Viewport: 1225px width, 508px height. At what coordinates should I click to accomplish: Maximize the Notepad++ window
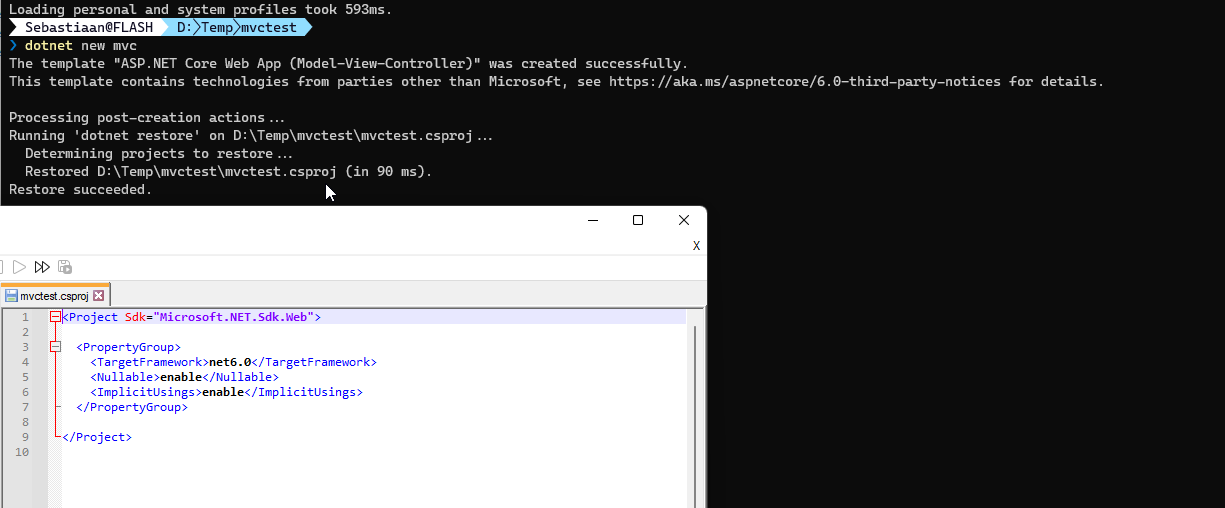click(x=638, y=220)
